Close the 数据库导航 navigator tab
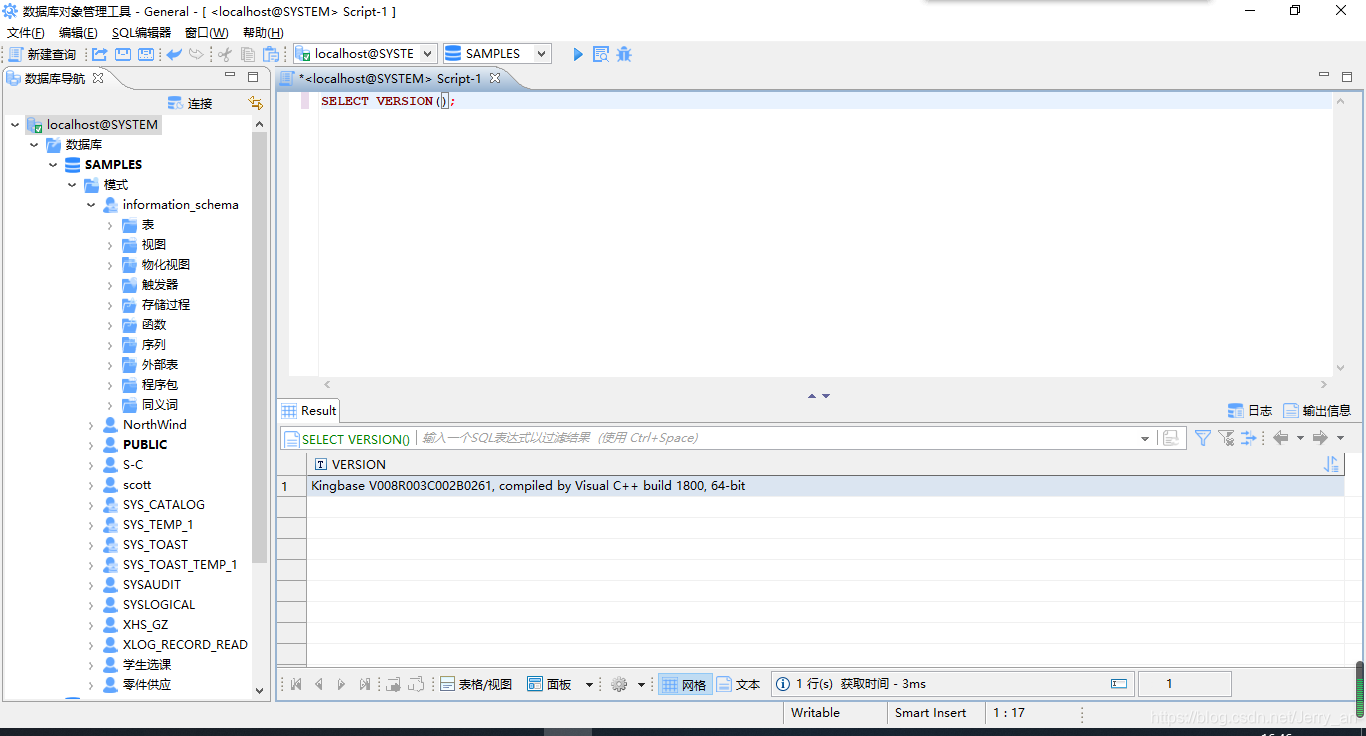The image size is (1366, 736). click(98, 78)
